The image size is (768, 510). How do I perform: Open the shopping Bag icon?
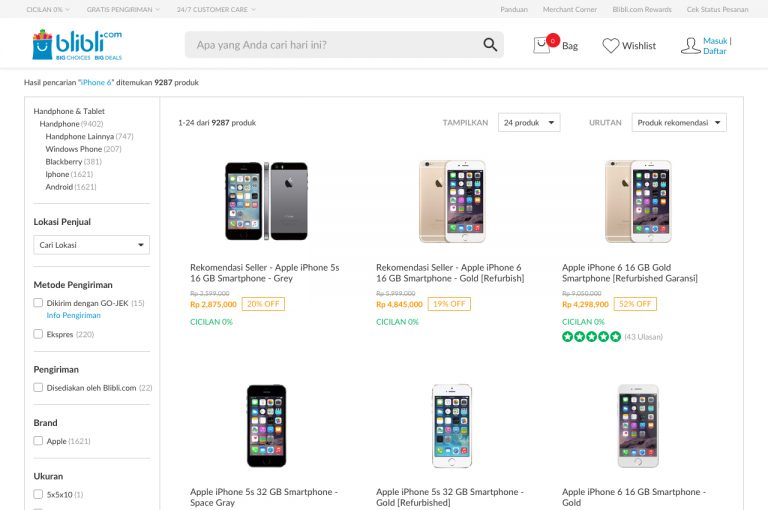click(x=542, y=45)
